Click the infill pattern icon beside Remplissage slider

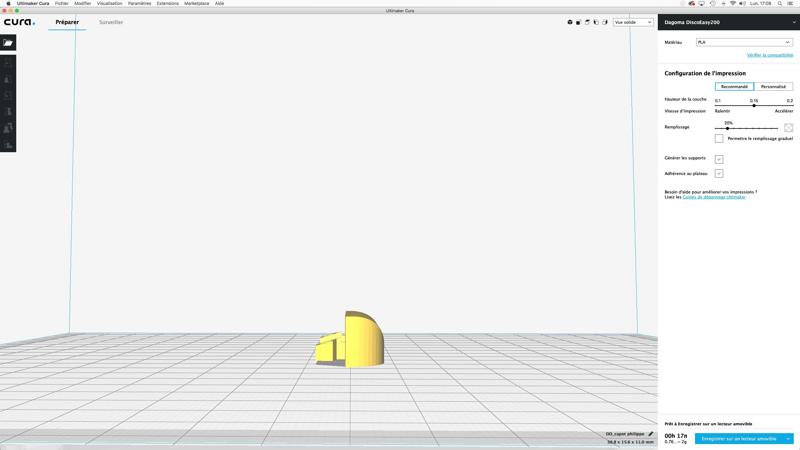[788, 128]
